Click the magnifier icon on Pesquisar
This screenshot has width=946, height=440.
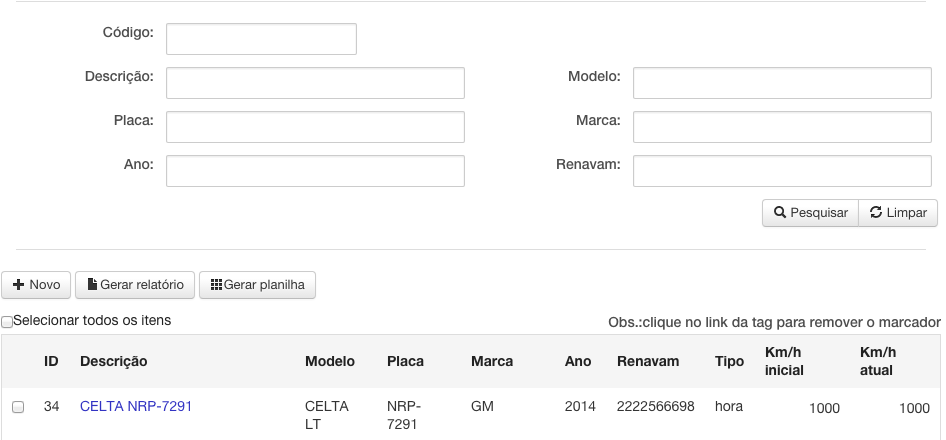pyautogui.click(x=779, y=212)
